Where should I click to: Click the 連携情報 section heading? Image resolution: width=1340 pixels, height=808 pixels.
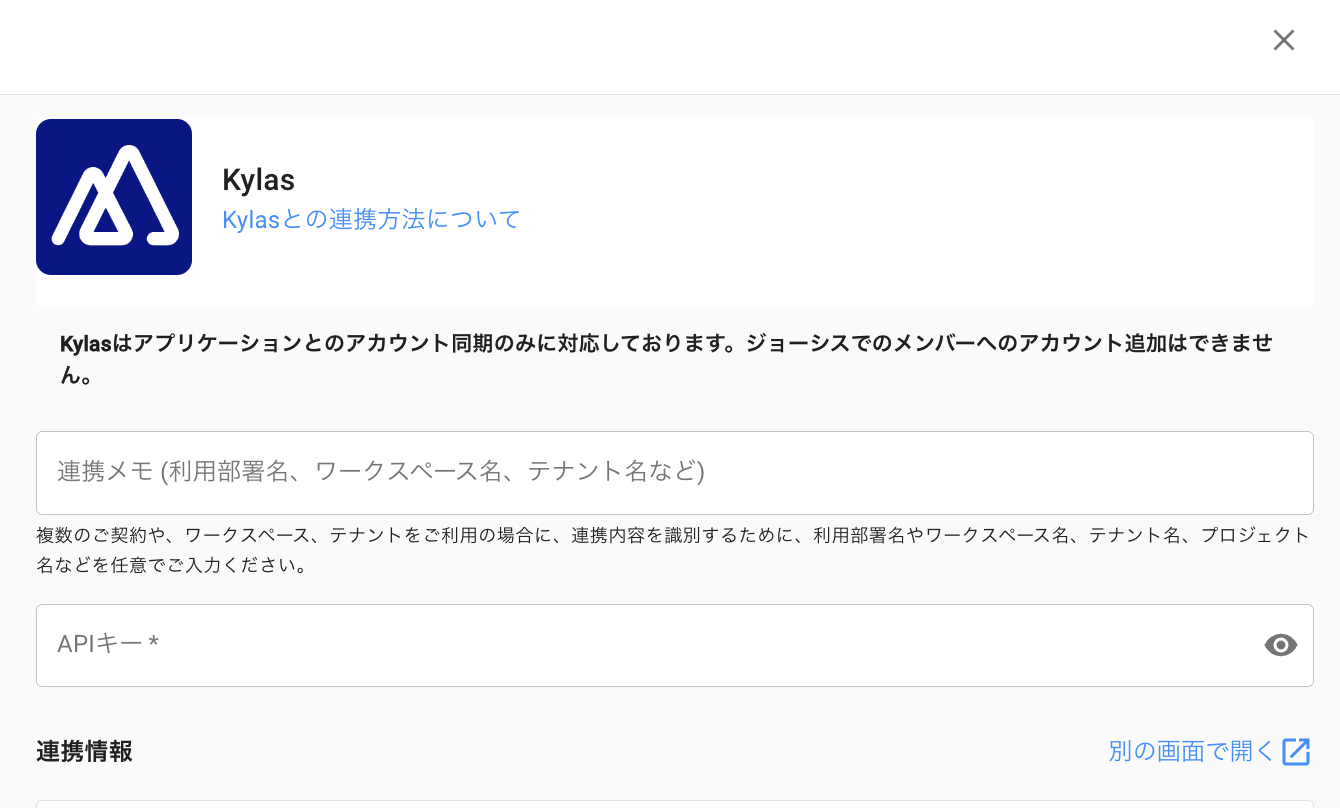point(84,752)
